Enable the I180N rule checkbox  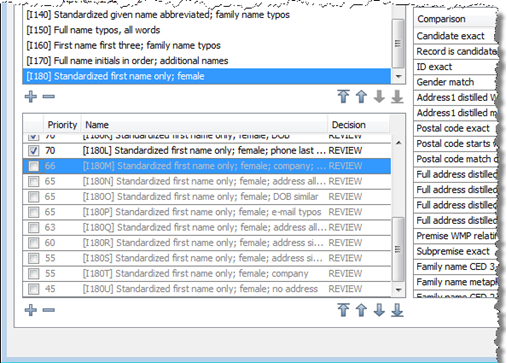tap(33, 181)
